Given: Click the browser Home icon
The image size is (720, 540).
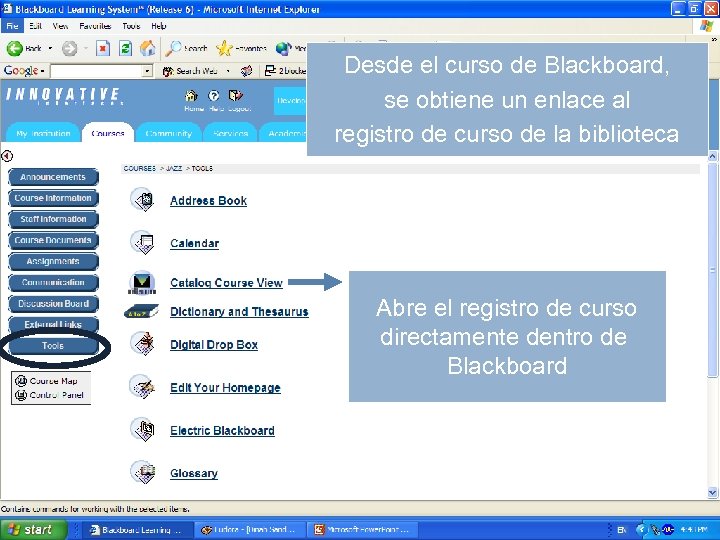Looking at the screenshot, I should point(147,48).
